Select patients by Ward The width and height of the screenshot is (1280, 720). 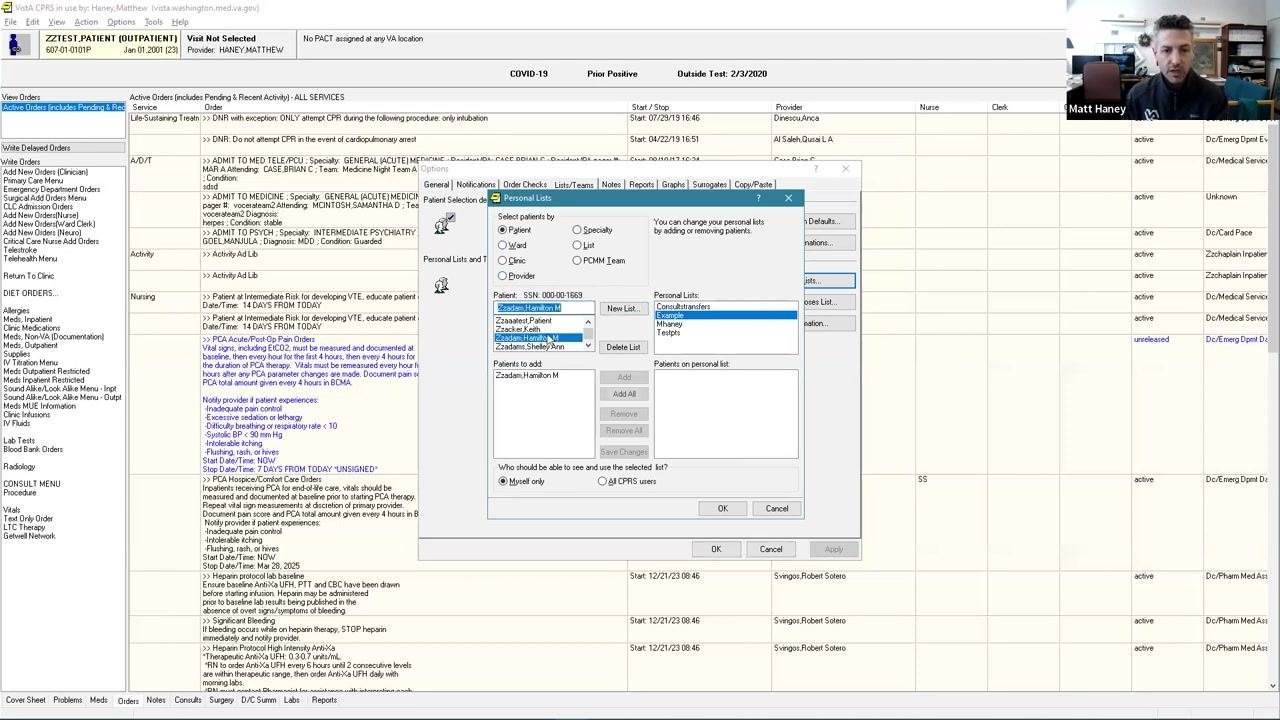503,245
